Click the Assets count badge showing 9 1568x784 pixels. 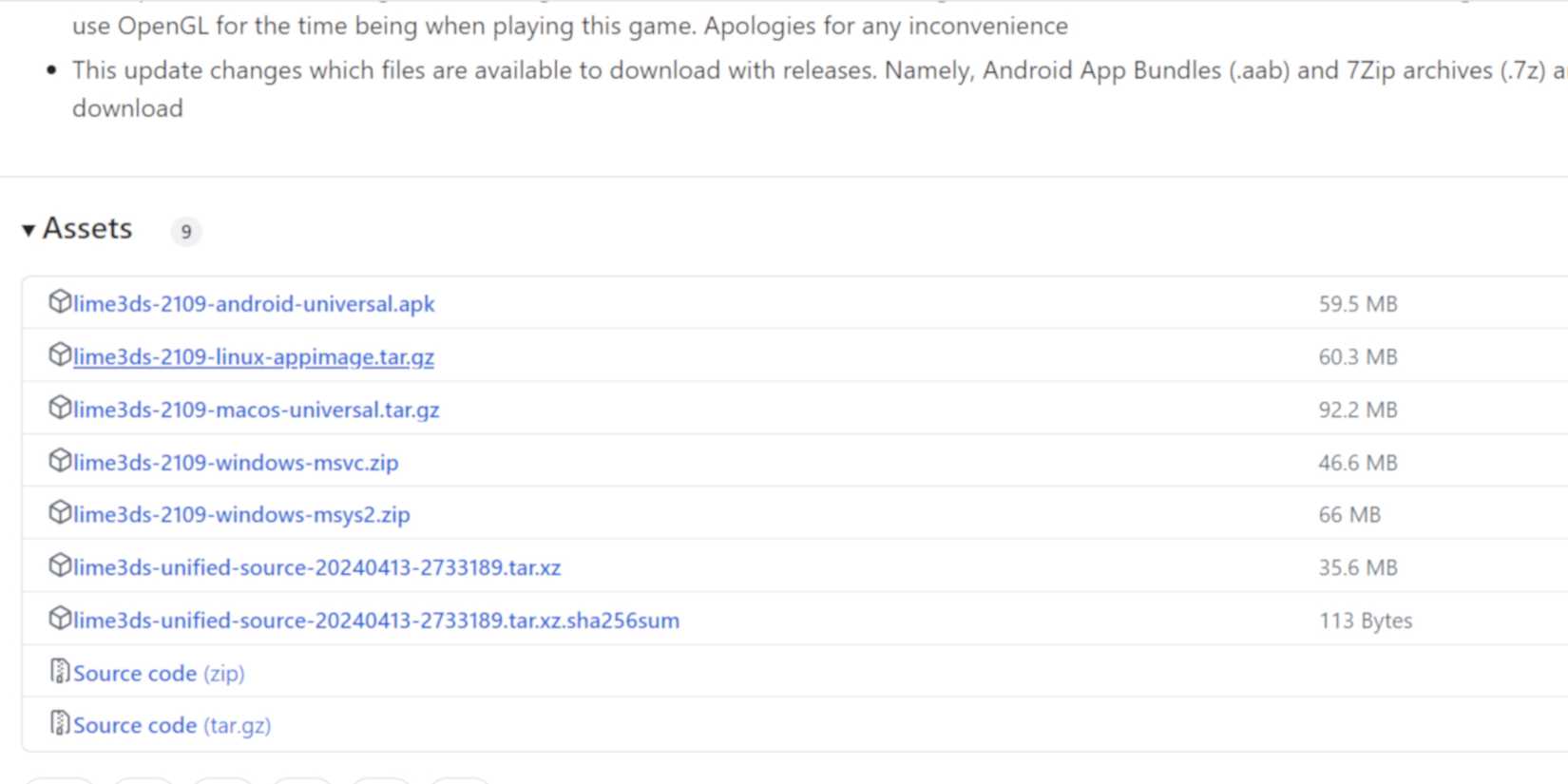186,231
